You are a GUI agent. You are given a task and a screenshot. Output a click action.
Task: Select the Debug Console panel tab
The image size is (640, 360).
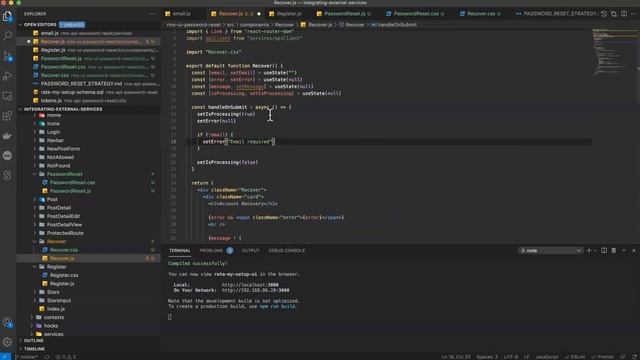click(x=287, y=251)
